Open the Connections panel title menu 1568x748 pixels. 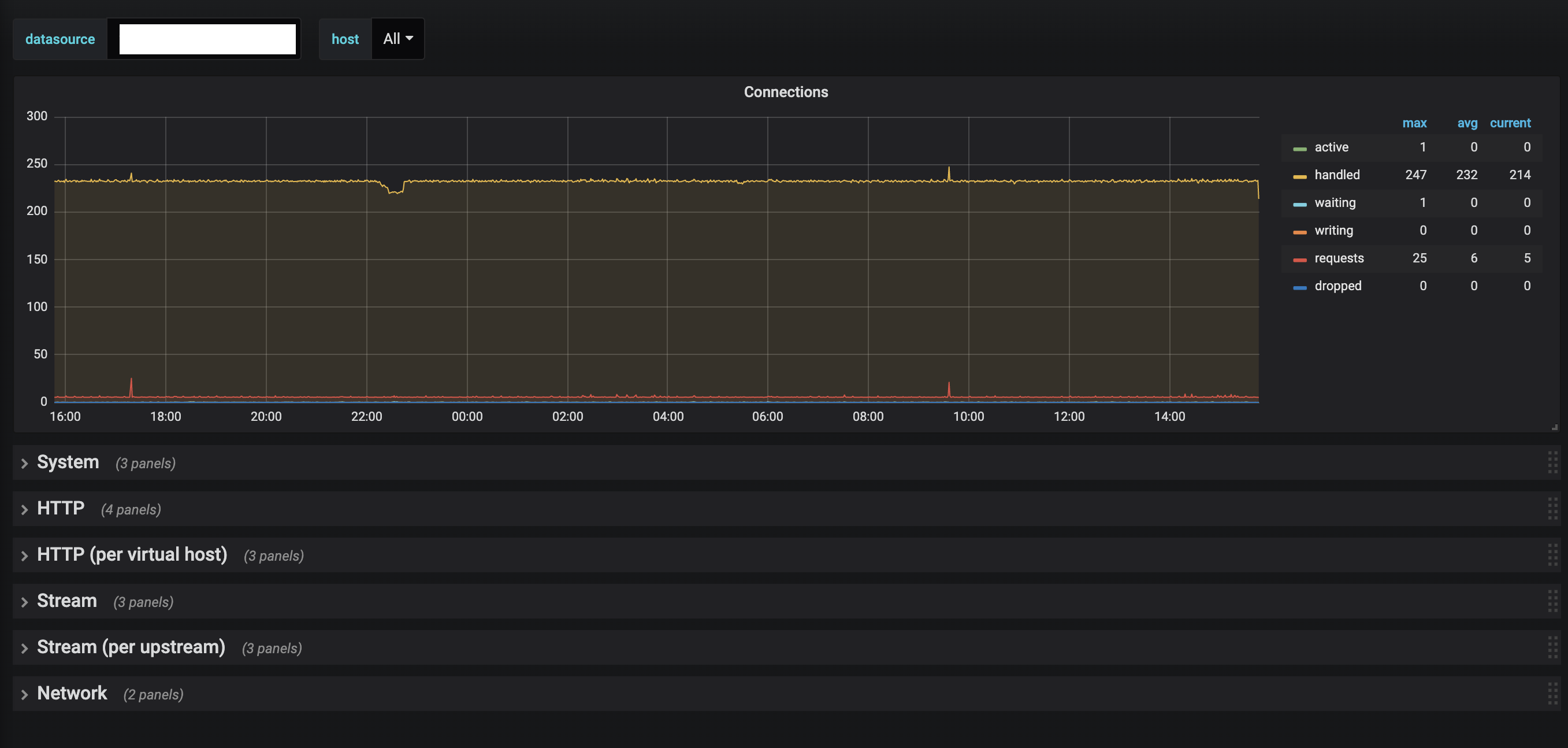tap(786, 92)
